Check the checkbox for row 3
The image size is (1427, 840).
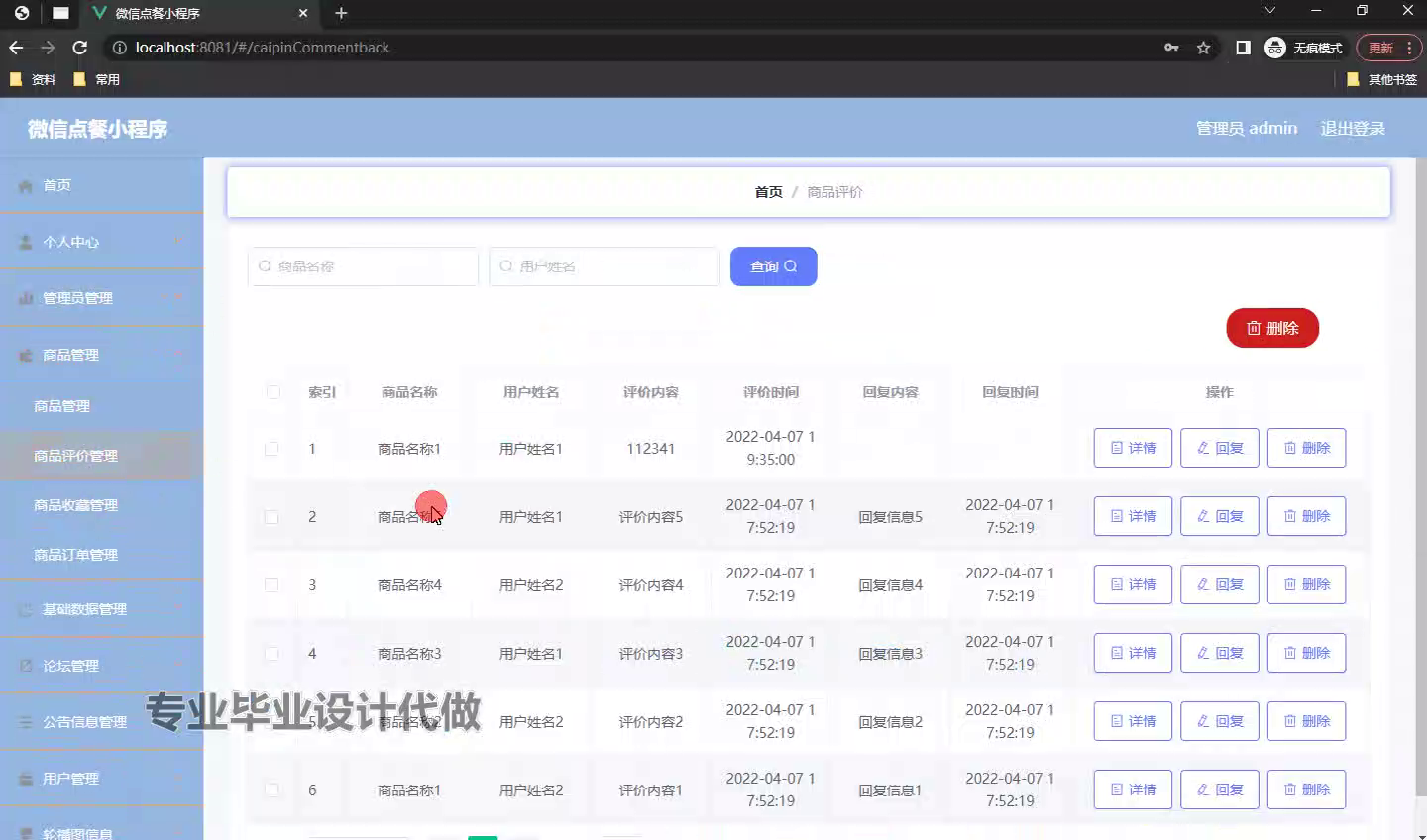point(272,585)
